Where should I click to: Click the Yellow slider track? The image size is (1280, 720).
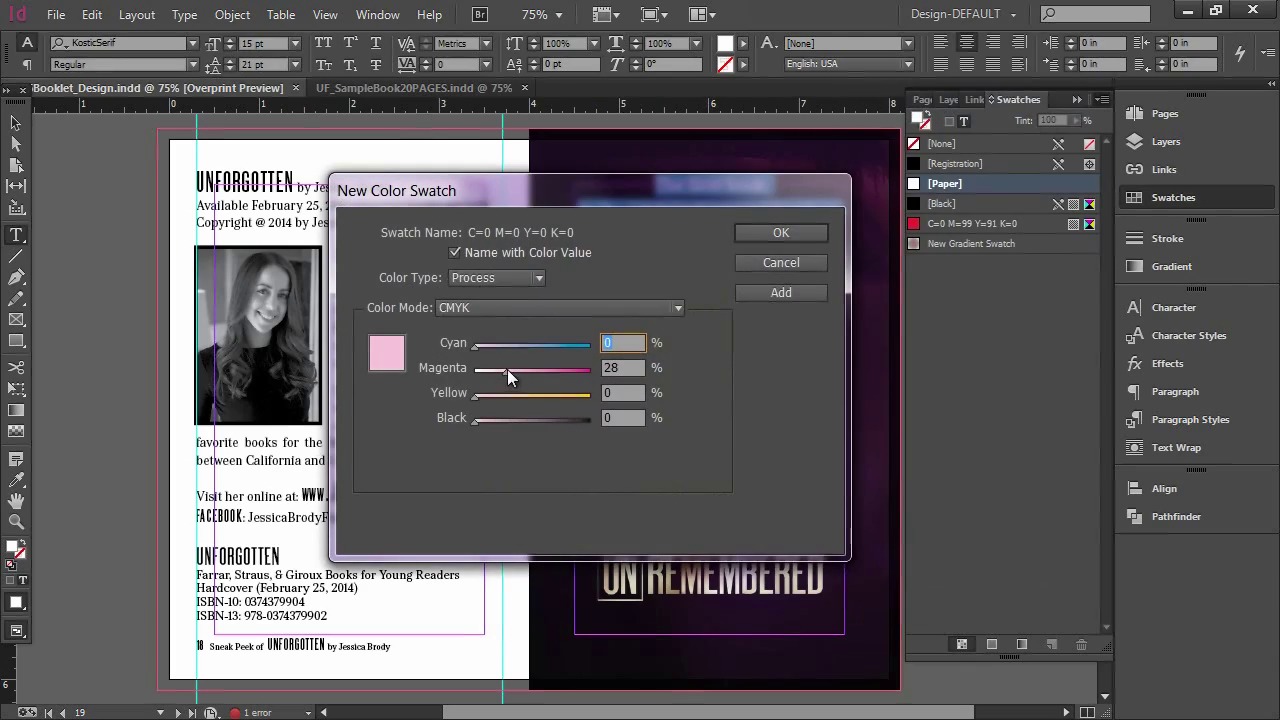tap(532, 396)
